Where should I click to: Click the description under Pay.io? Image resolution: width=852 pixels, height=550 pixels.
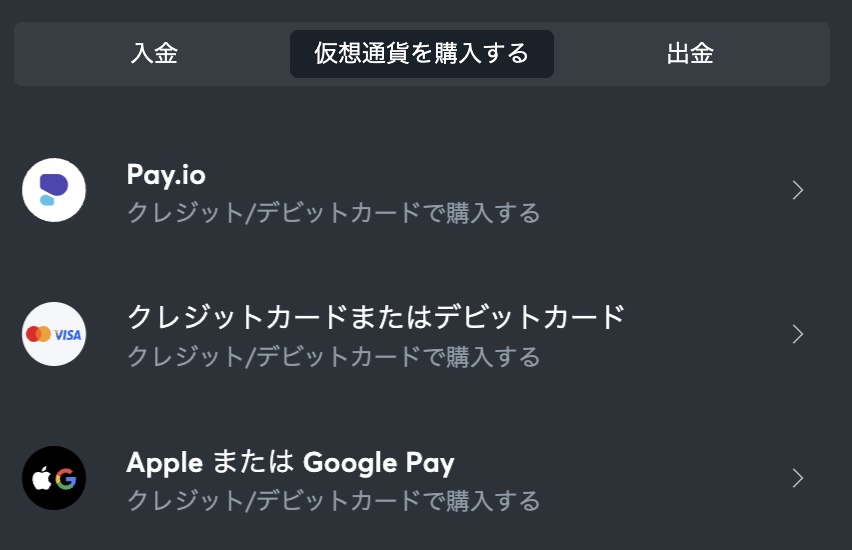pos(334,212)
